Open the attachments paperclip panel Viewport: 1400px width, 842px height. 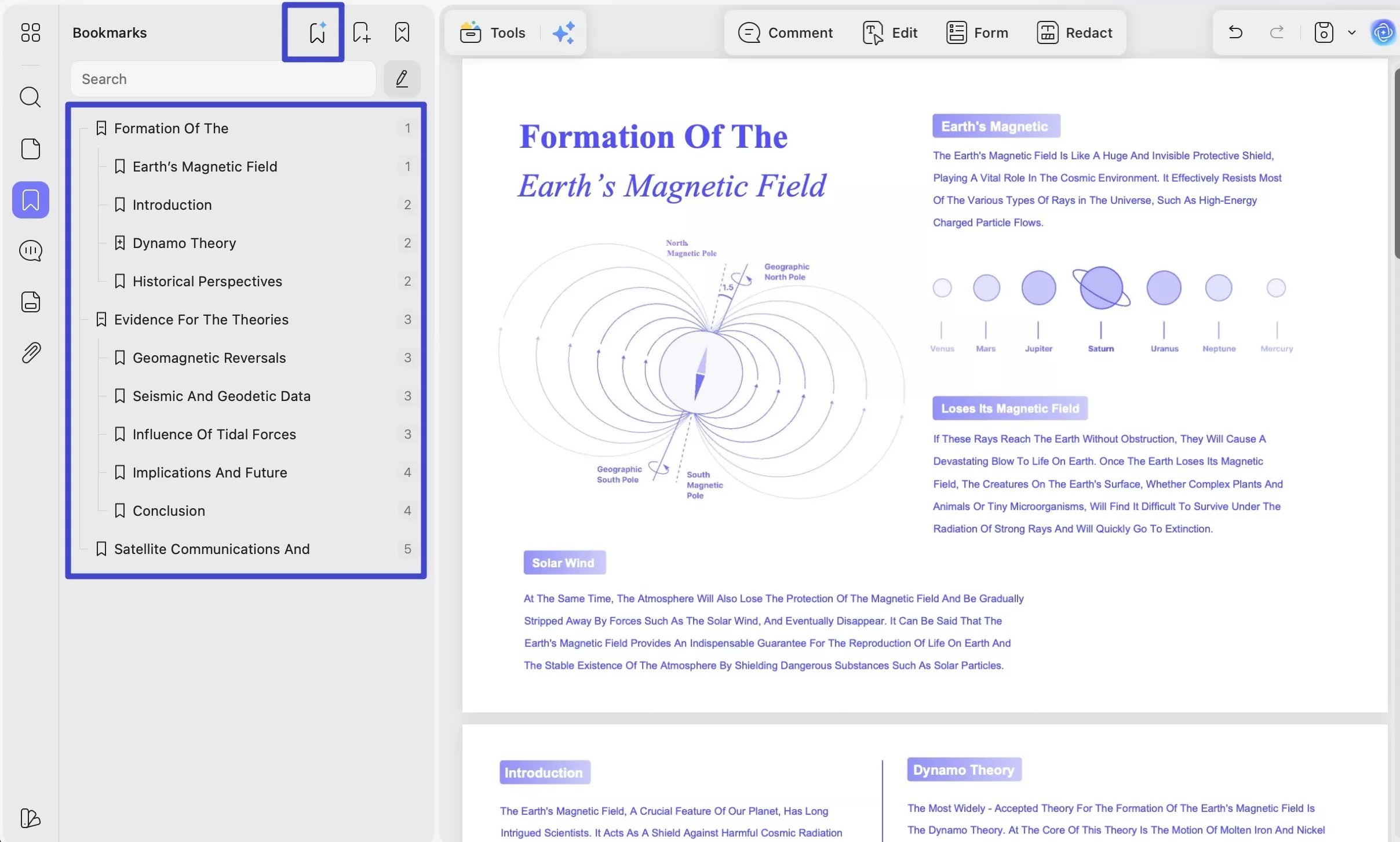(x=30, y=353)
